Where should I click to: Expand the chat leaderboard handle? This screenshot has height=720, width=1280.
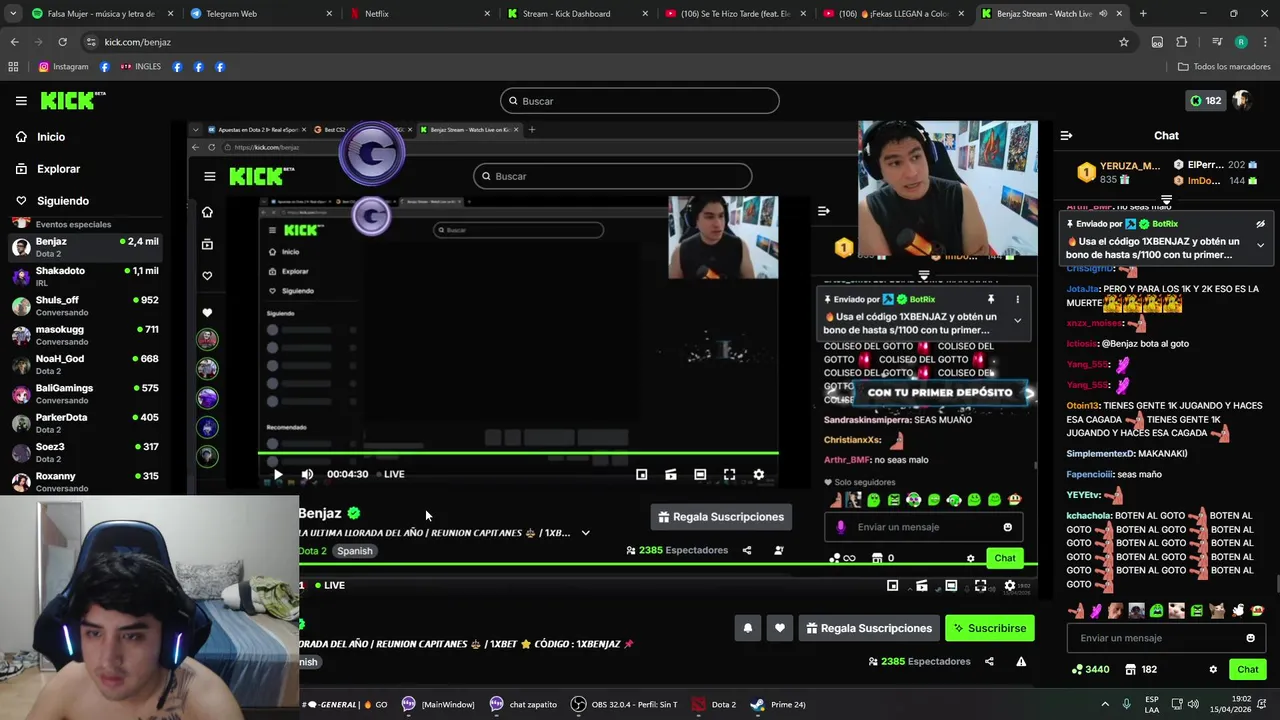(1166, 201)
